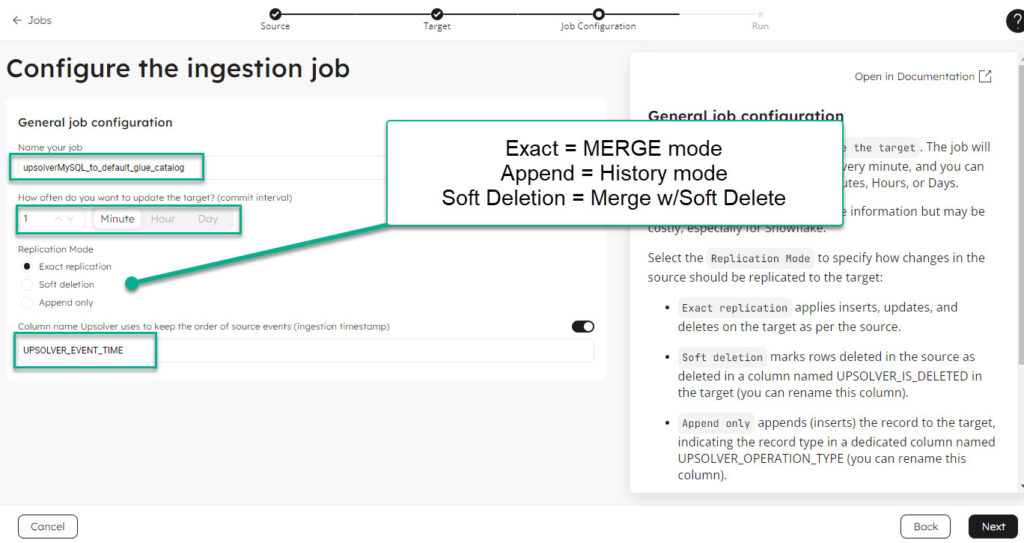This screenshot has height=543, width=1024.
Task: Click 'Replication Mode' code text in documentation
Action: pos(760,258)
